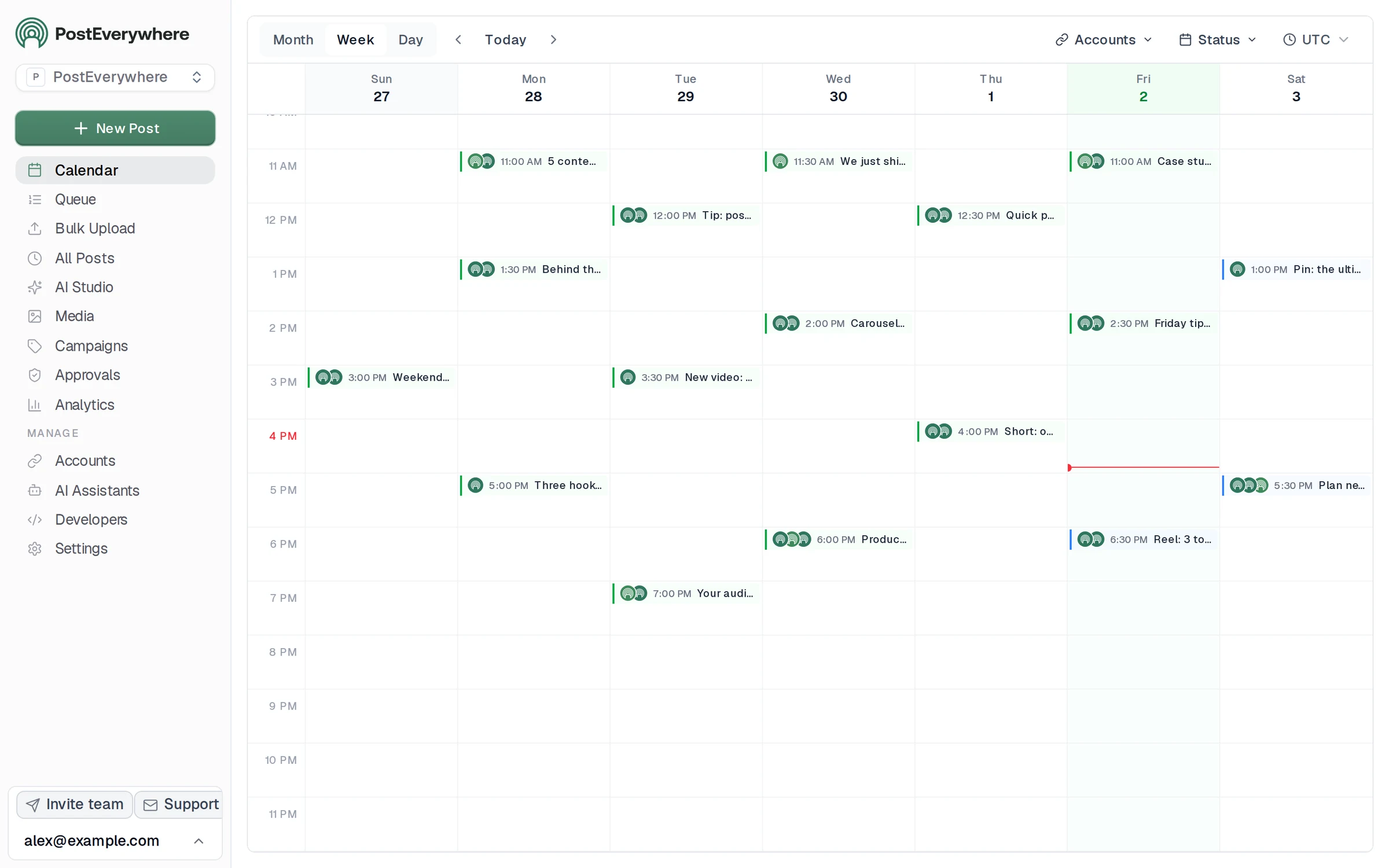Open the Media library
Screen dimensions: 1389x868
[115, 316]
